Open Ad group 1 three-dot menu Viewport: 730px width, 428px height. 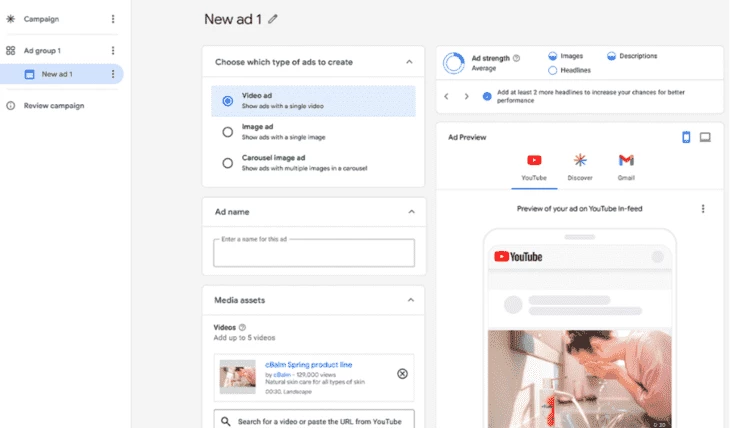[x=113, y=50]
